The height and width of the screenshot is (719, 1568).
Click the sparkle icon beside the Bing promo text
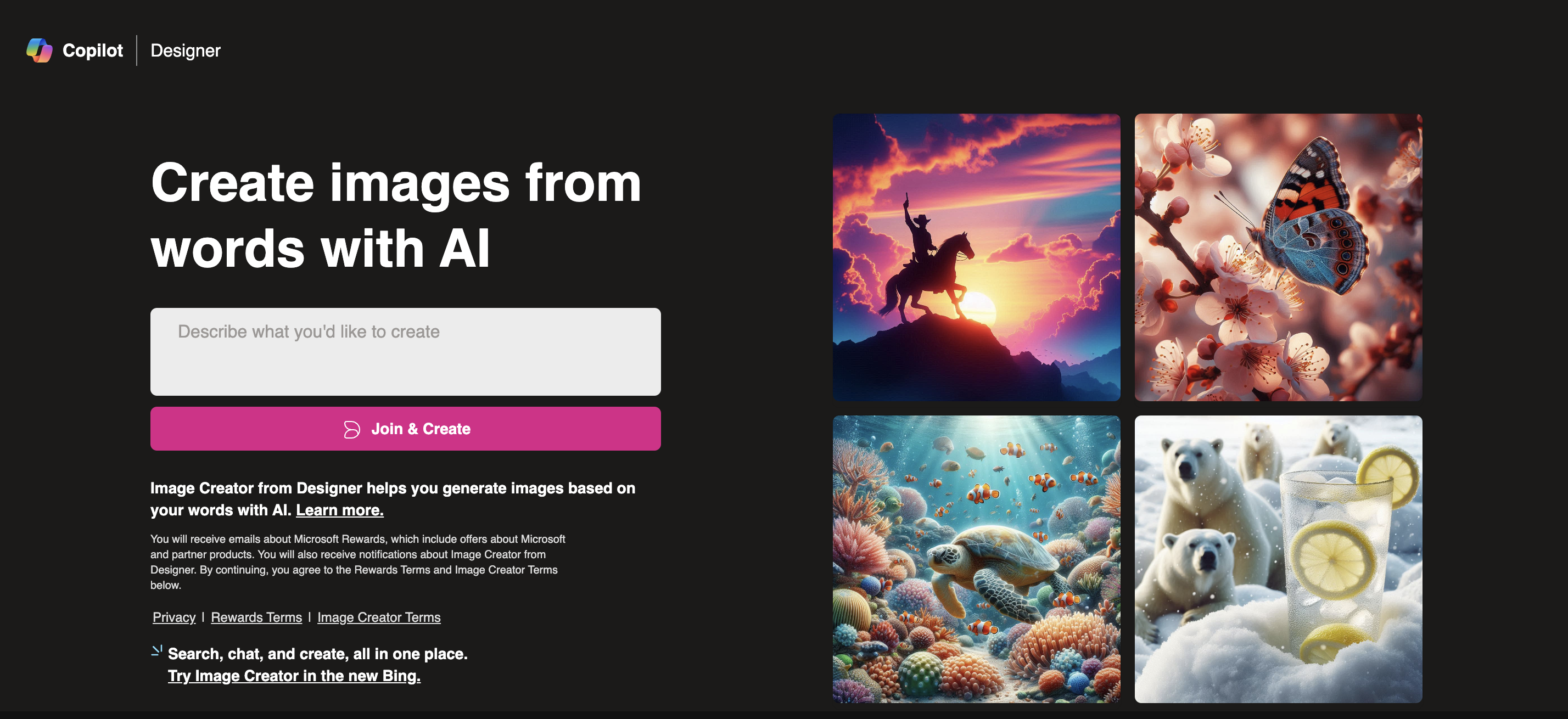pyautogui.click(x=156, y=652)
